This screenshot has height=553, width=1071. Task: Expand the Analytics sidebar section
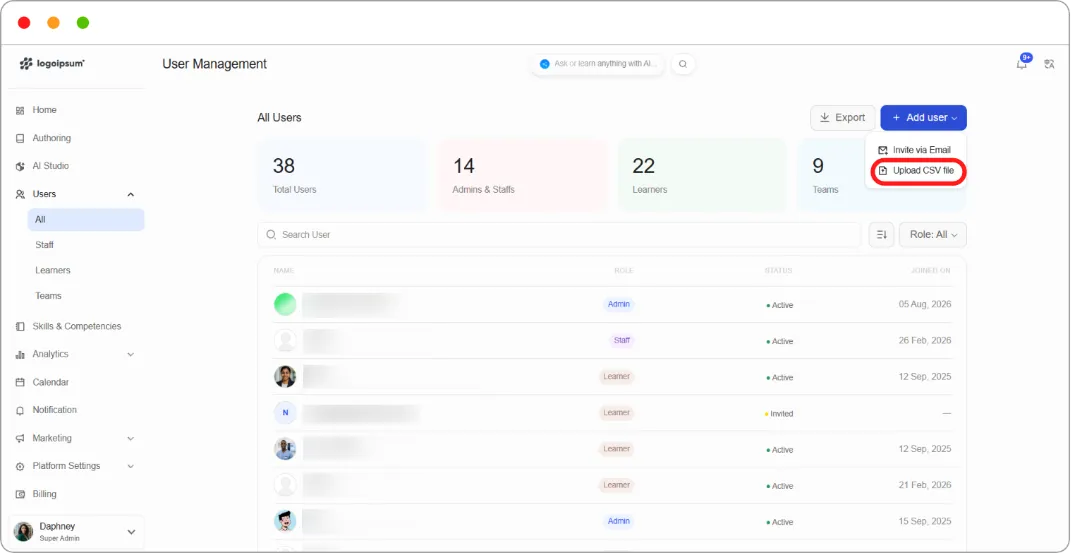point(130,354)
